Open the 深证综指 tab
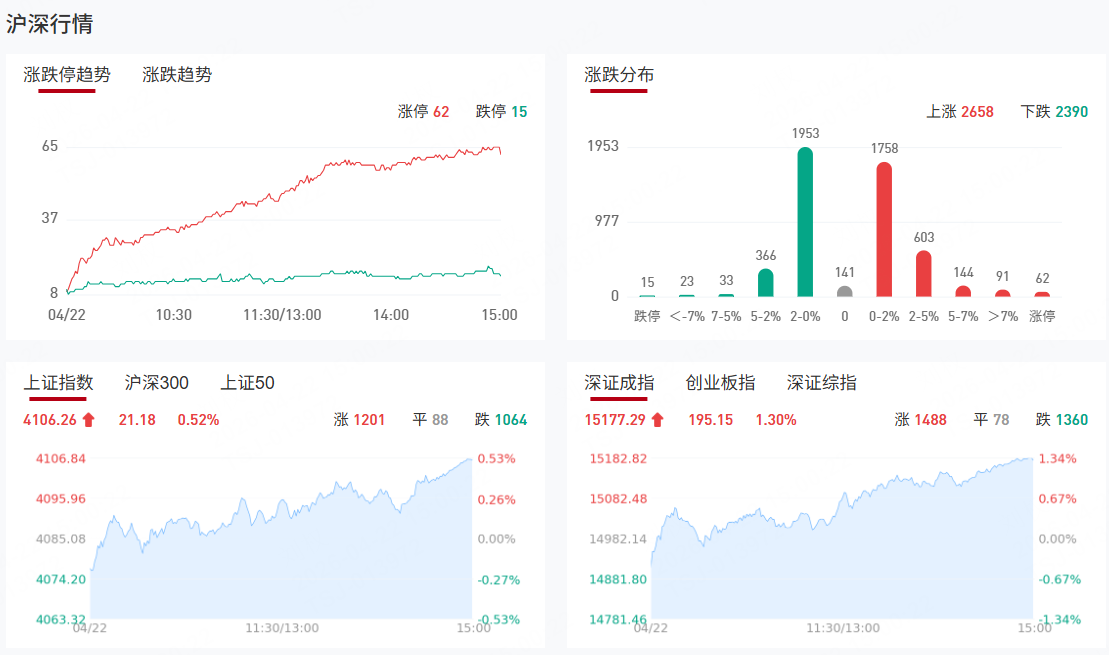This screenshot has height=655, width=1109. 821,383
